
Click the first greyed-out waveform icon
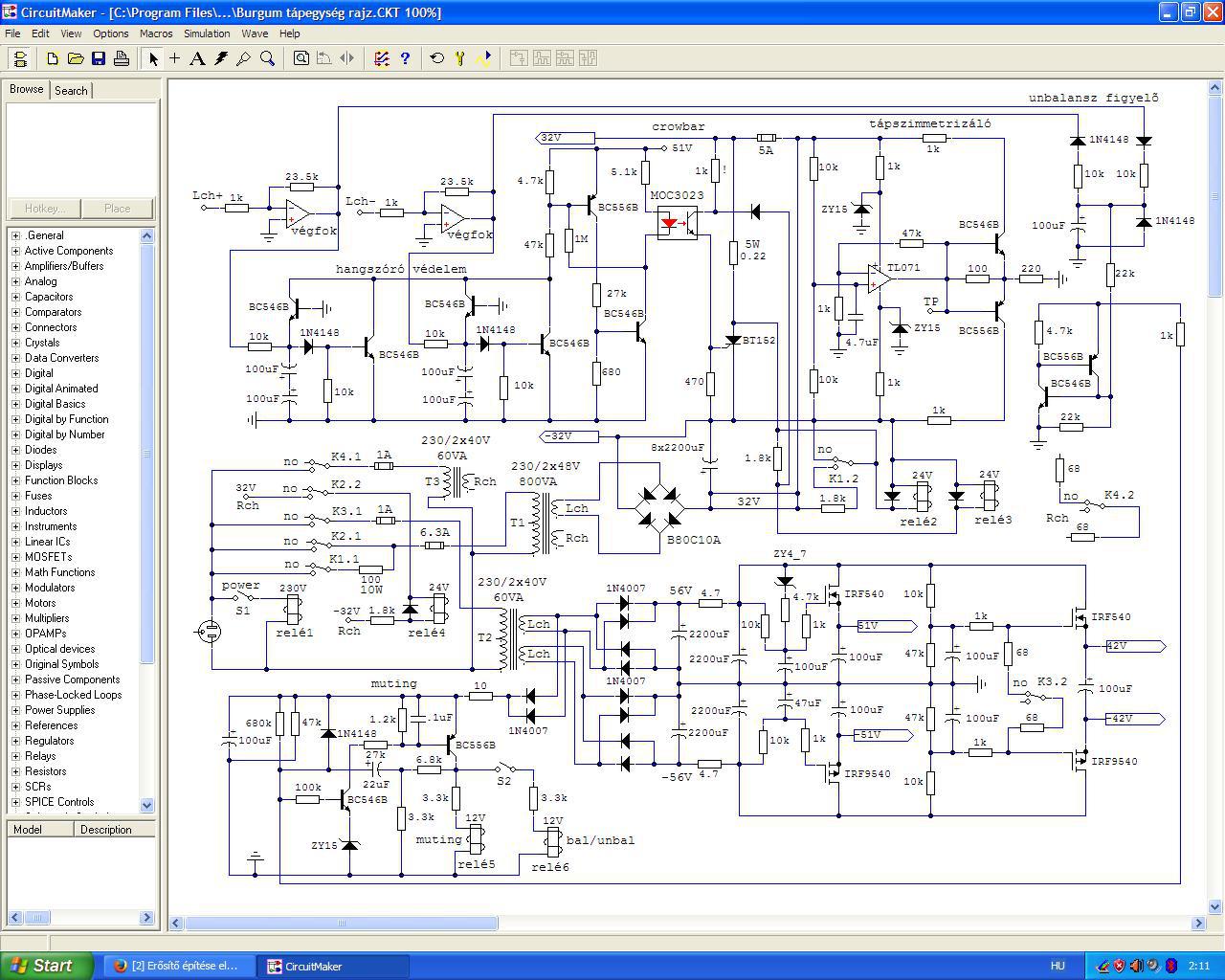click(519, 58)
